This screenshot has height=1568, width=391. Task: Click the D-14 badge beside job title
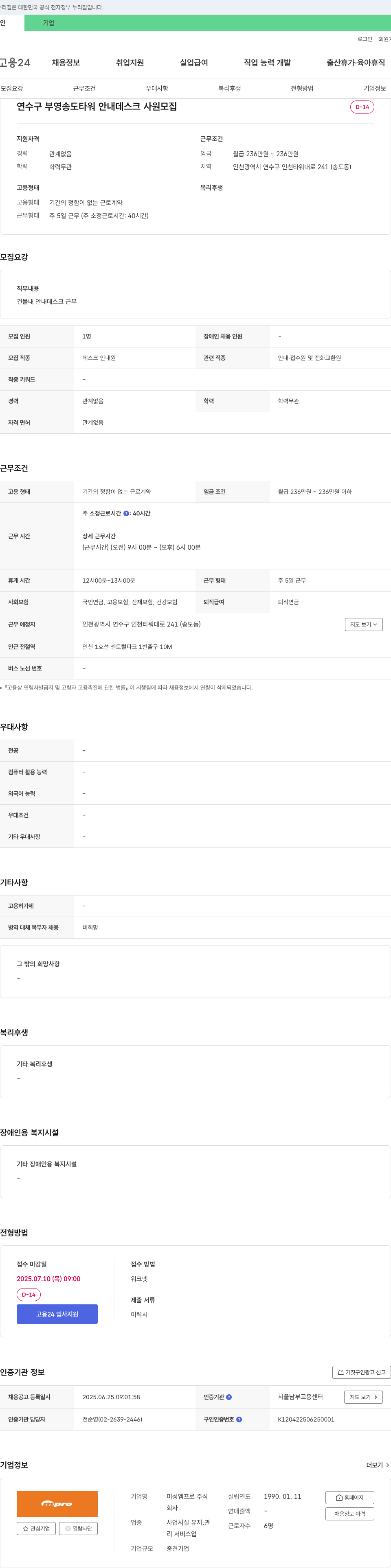(x=362, y=107)
